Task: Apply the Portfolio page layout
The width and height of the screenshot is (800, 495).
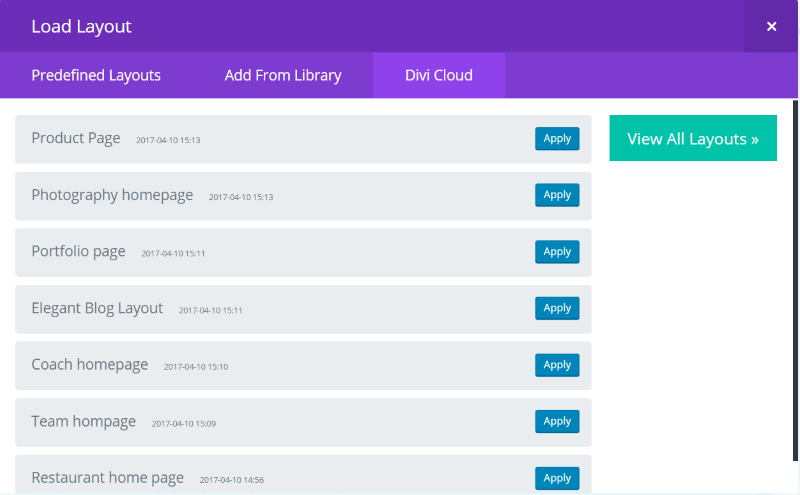Action: point(557,252)
